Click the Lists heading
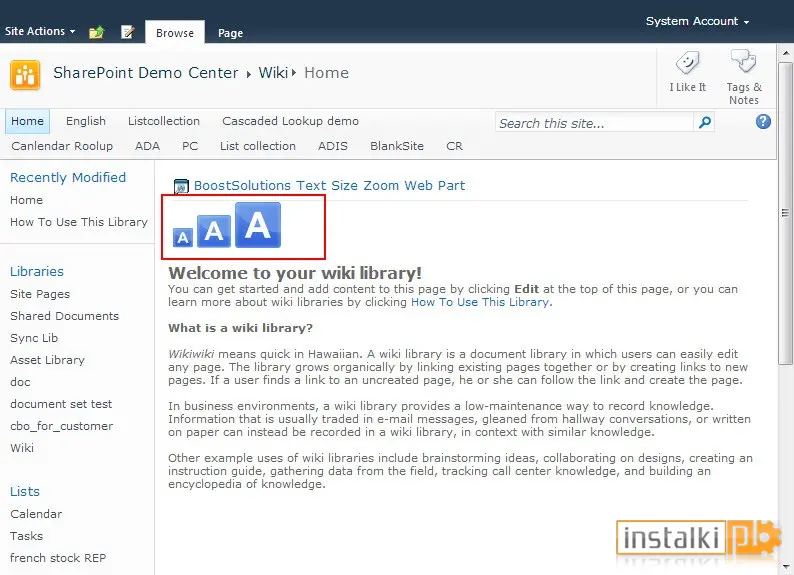The height and width of the screenshot is (575, 794). (x=25, y=491)
